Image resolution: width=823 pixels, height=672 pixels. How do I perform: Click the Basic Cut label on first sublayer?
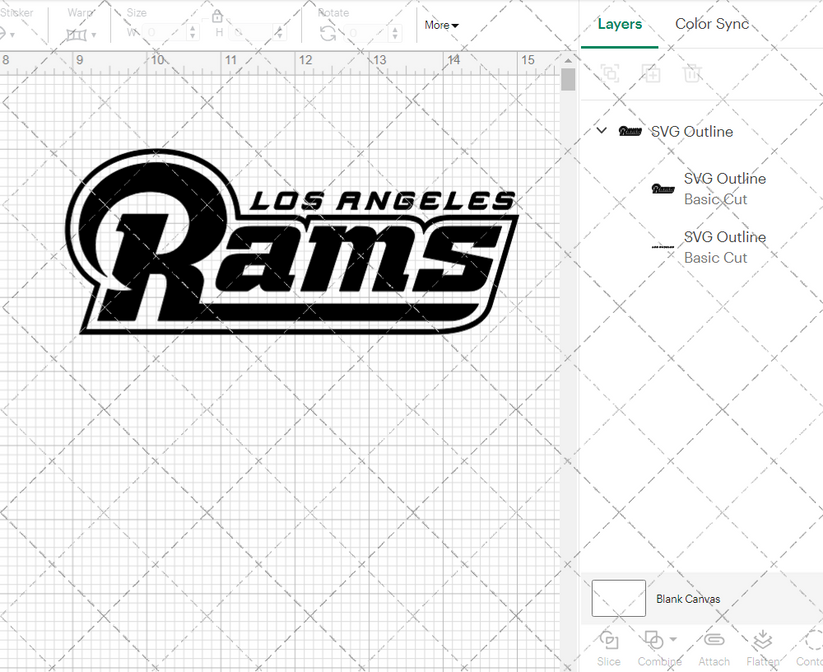coord(716,199)
